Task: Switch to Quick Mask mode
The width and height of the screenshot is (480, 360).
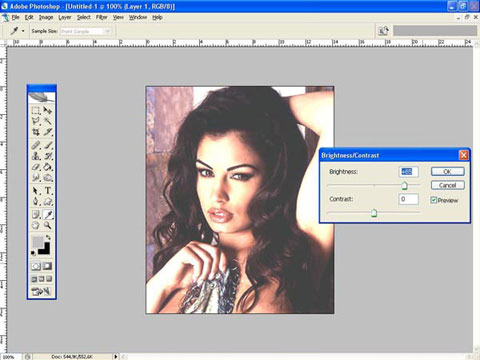Action: click(x=47, y=266)
